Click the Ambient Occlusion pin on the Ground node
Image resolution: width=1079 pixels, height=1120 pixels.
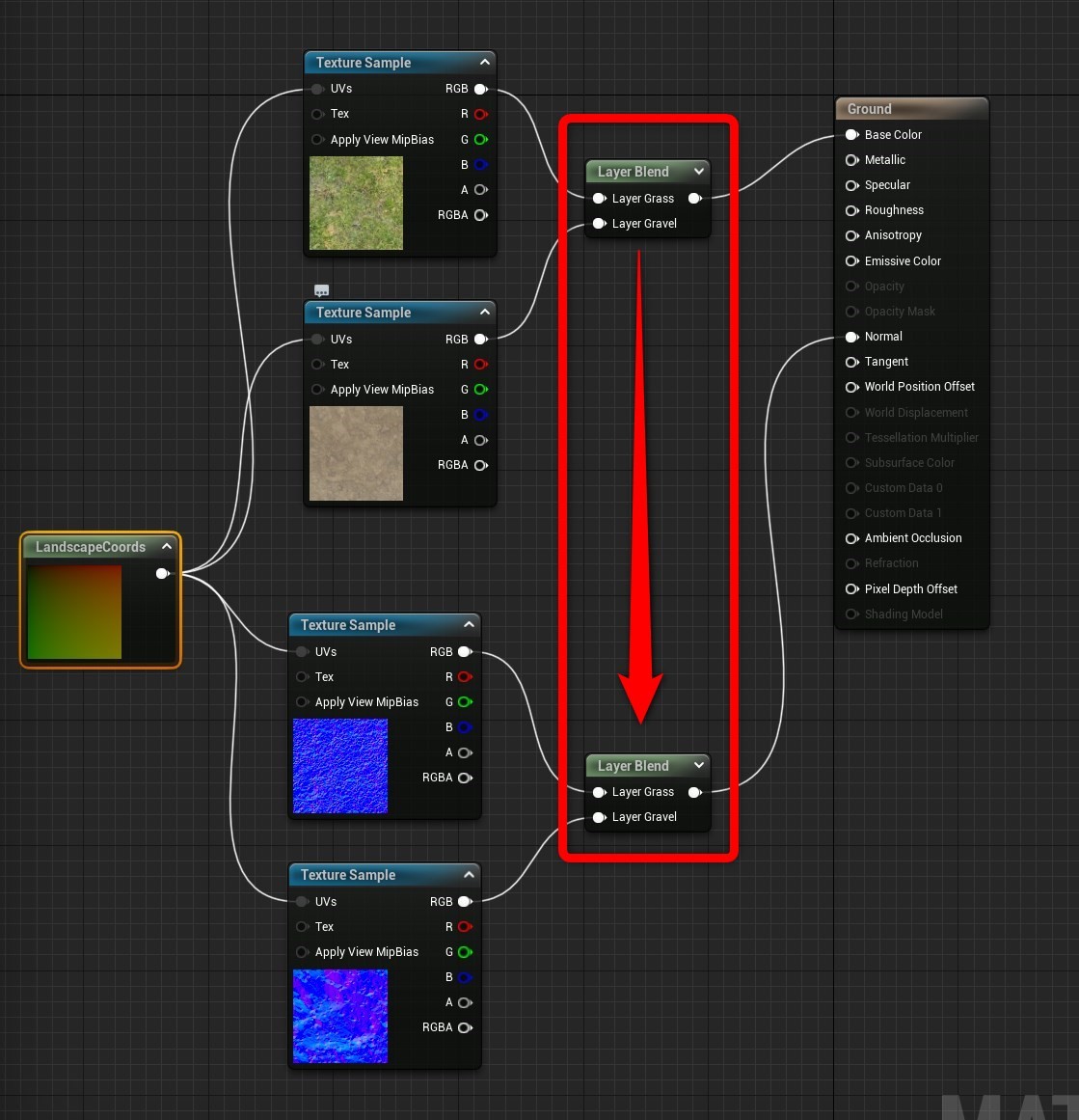[x=851, y=538]
